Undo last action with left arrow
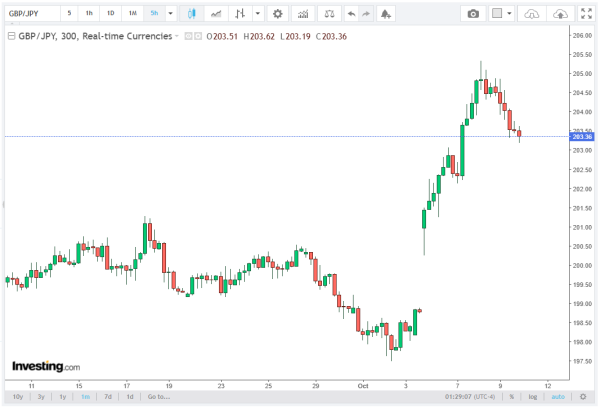Image resolution: width=600 pixels, height=409 pixels. 351,13
